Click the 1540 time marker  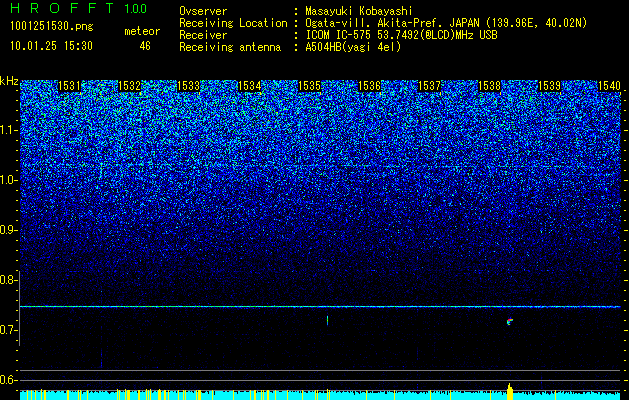[x=609, y=86]
